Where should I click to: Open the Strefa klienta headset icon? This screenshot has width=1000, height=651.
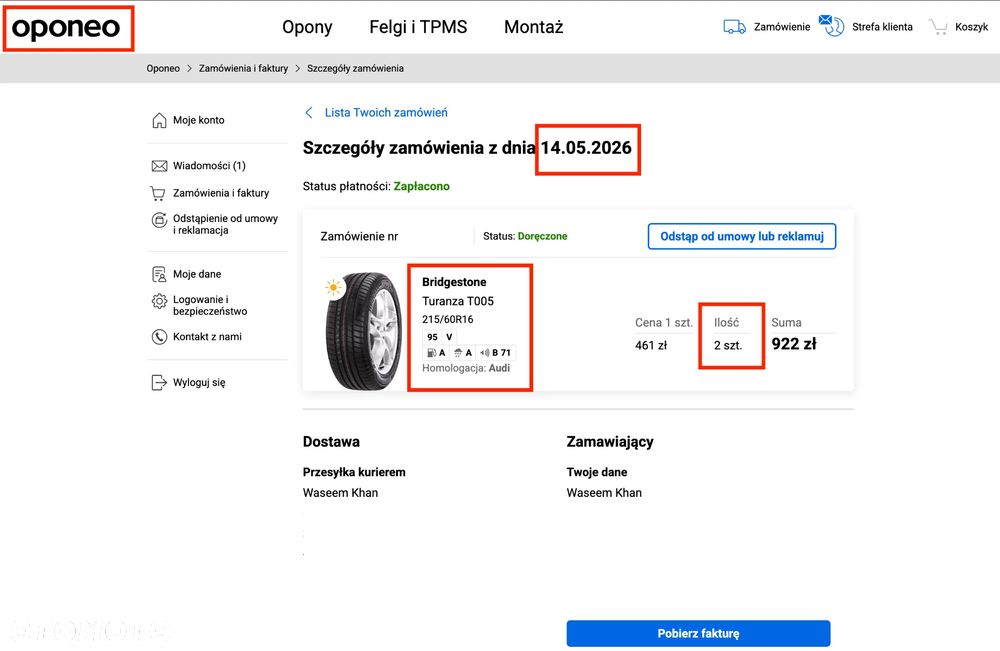(x=832, y=26)
